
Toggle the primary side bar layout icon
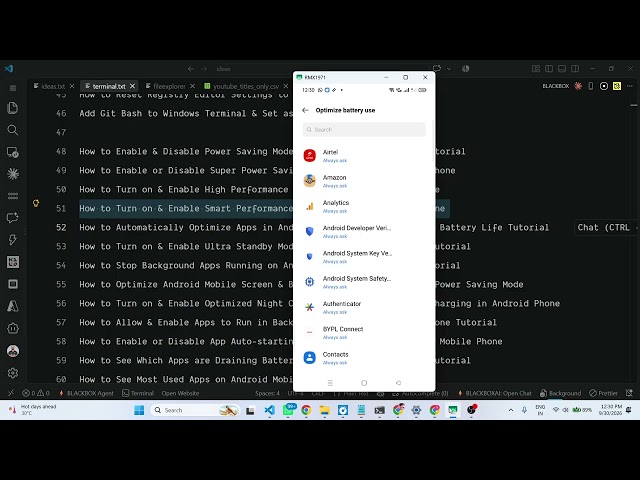[x=549, y=69]
